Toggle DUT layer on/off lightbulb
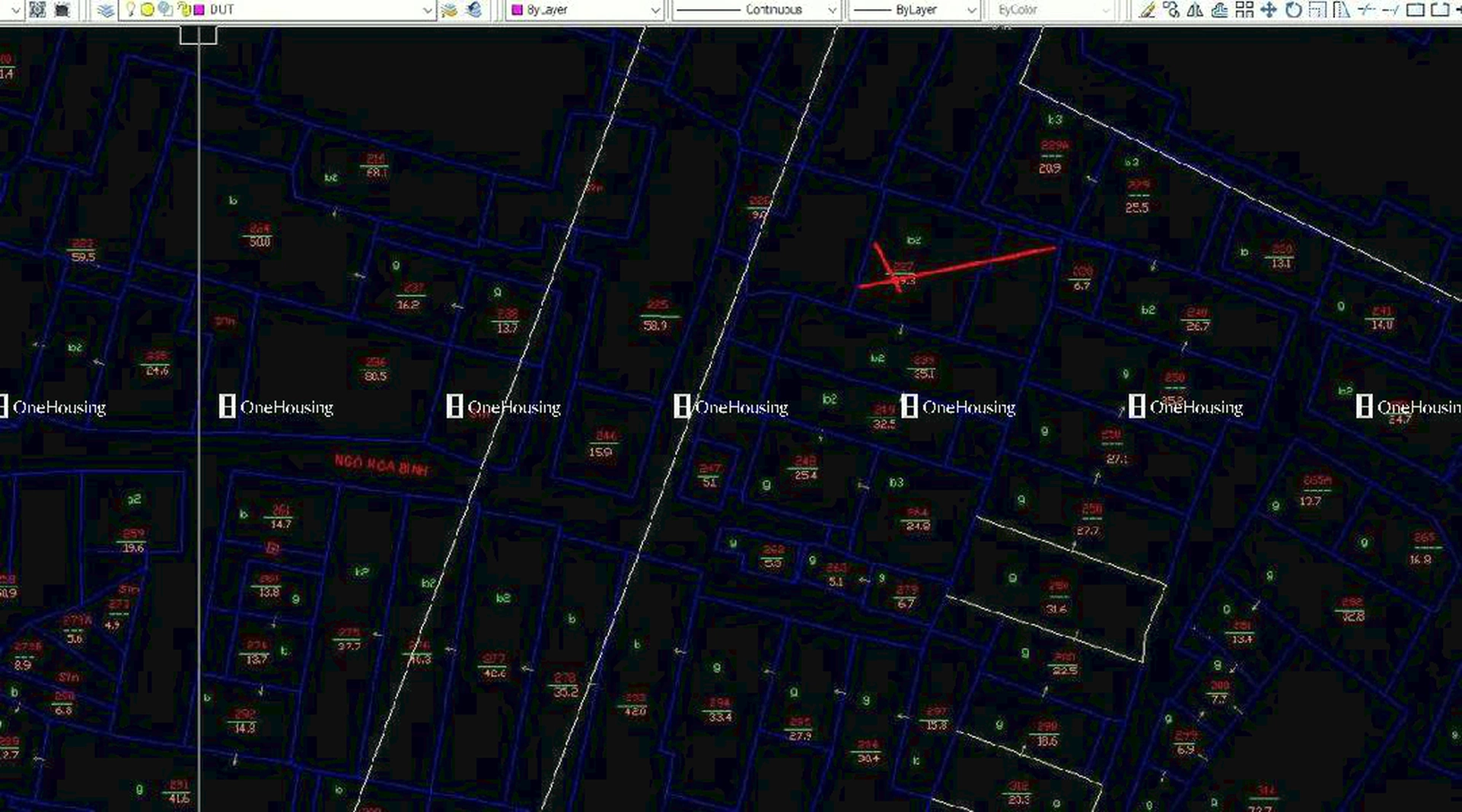Image resolution: width=1462 pixels, height=812 pixels. pos(130,10)
